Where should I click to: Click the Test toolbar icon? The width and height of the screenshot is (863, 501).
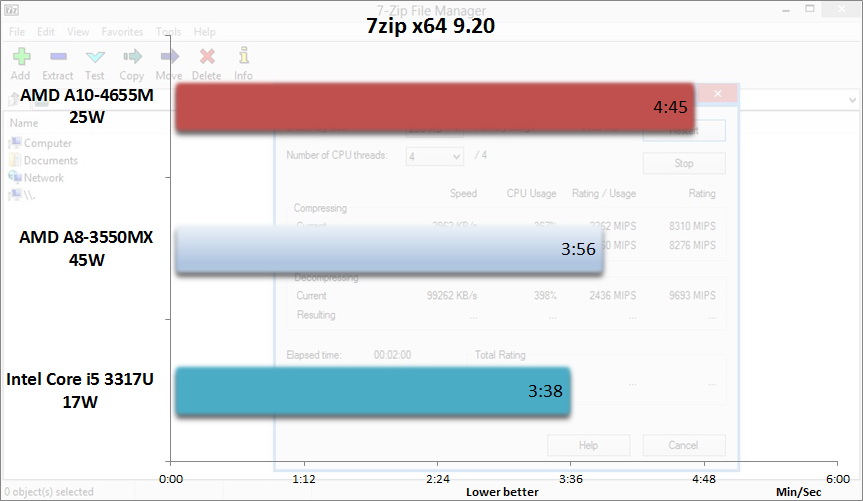coord(95,56)
